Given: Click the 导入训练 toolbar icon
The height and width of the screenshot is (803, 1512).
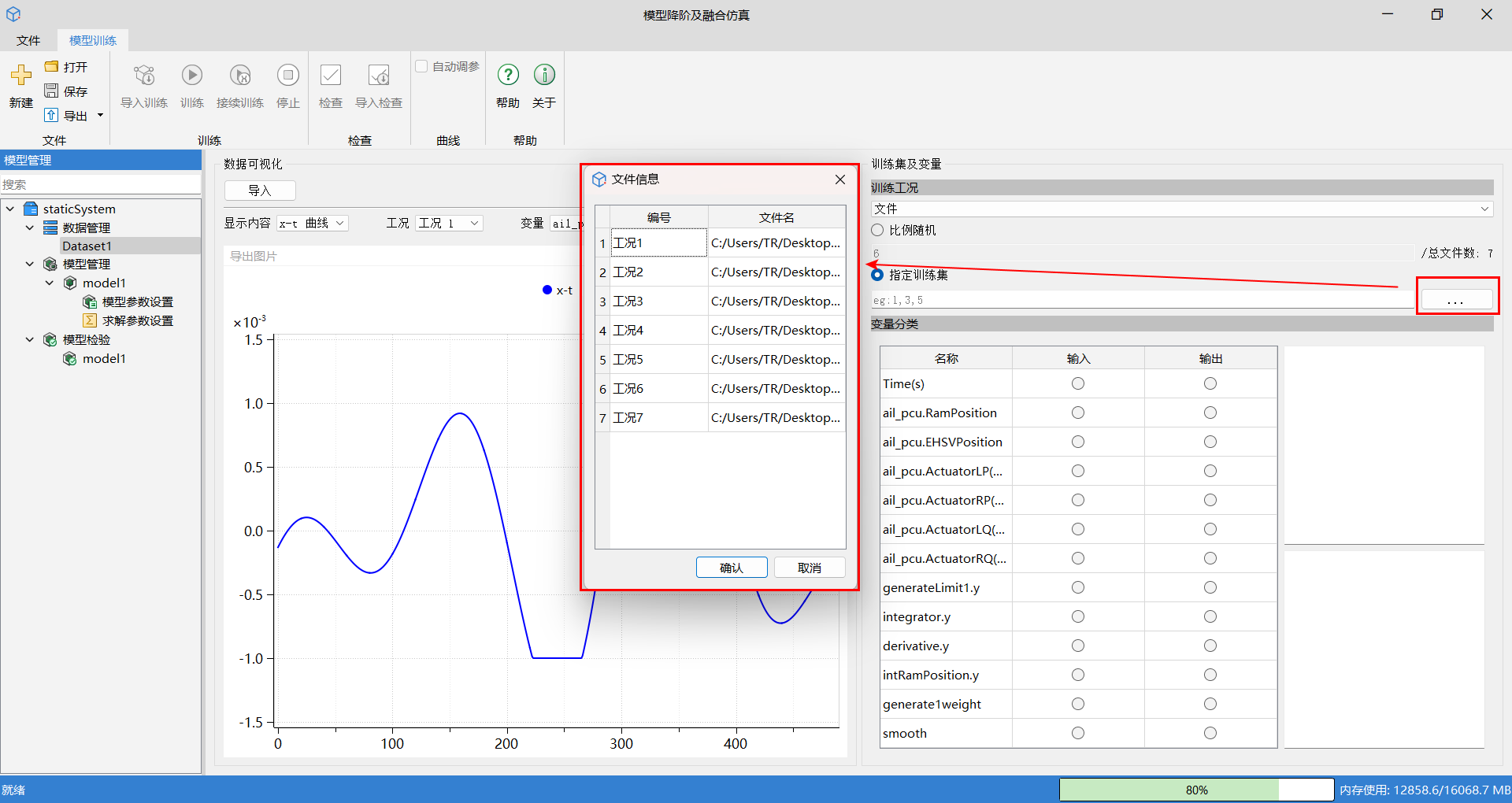Looking at the screenshot, I should pyautogui.click(x=144, y=76).
